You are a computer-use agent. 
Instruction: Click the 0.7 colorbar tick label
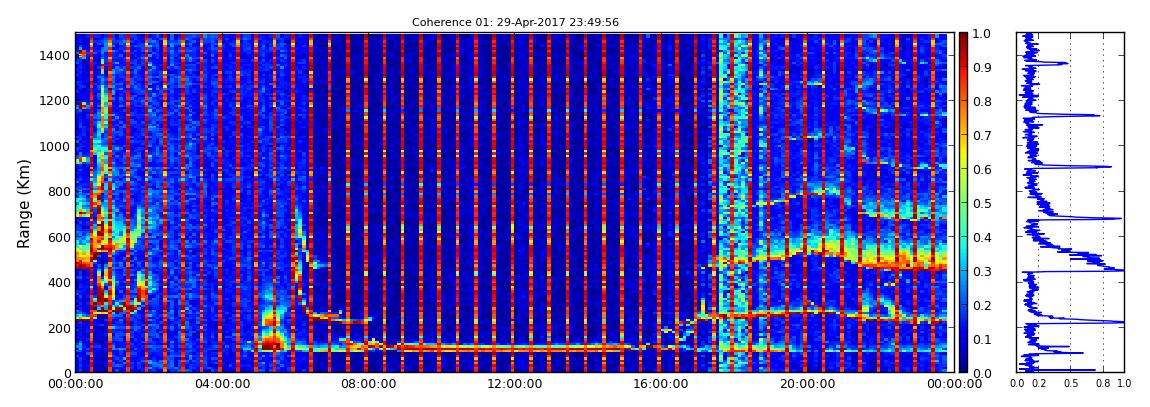click(981, 136)
